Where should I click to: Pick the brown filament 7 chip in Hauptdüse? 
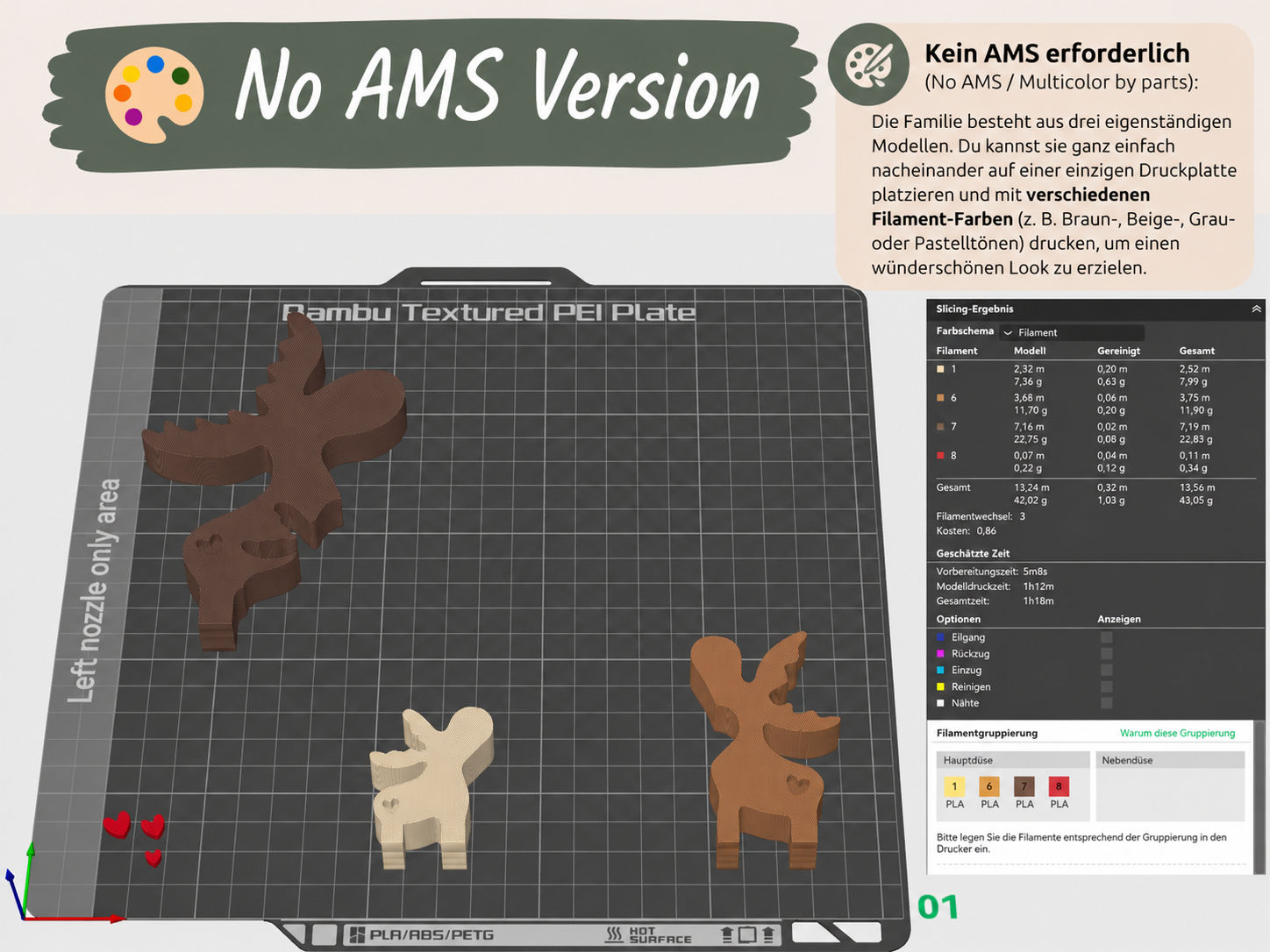1024,786
